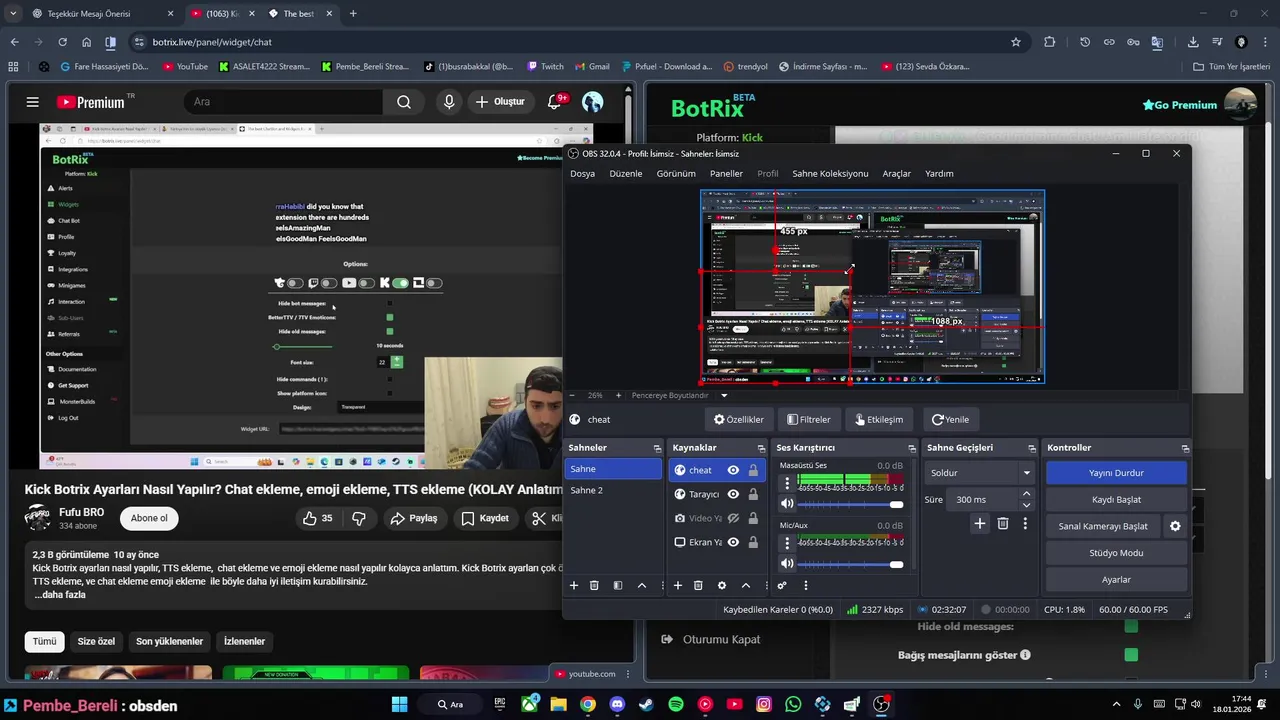Move source up in Kaynaklar toolbar

746,585
